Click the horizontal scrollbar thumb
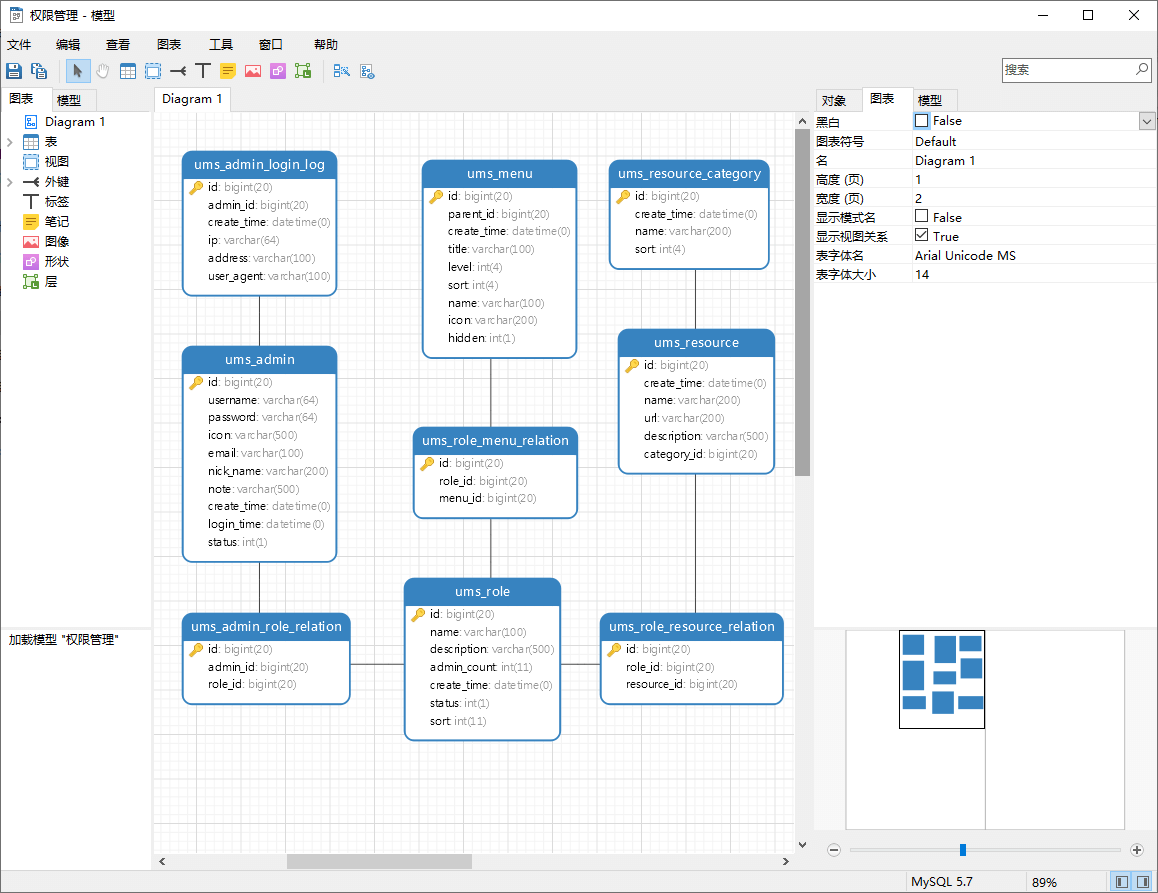This screenshot has width=1158, height=893. [379, 861]
